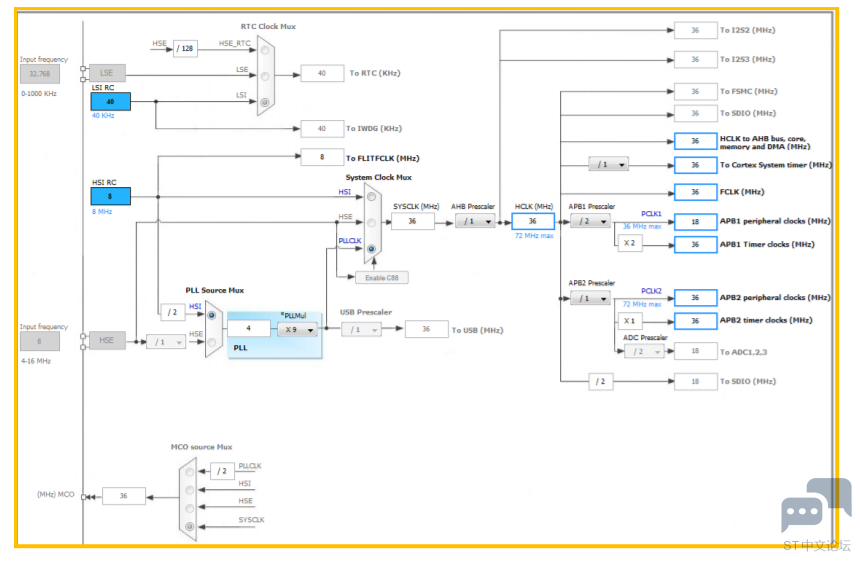Click the APB2 timer clocks value field

[x=695, y=321]
